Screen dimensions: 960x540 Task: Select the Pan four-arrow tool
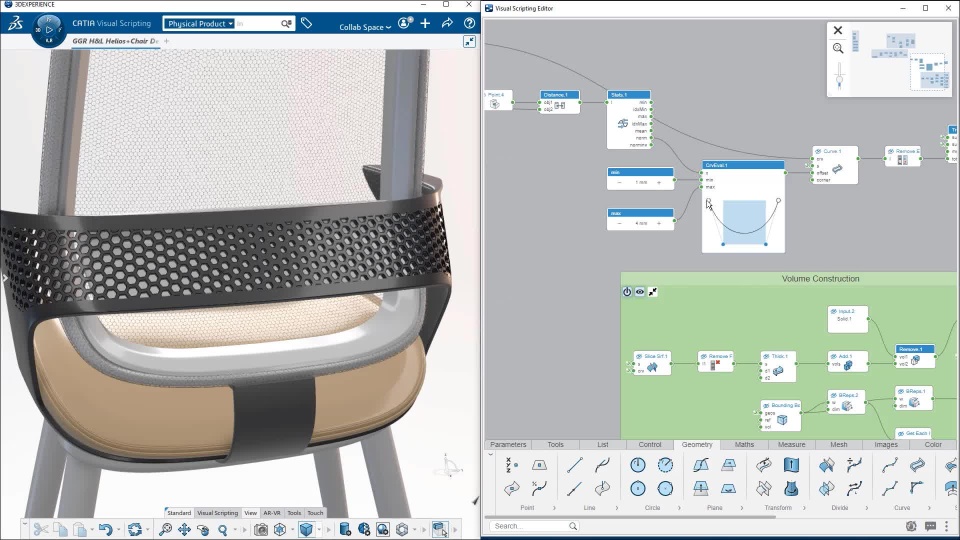[184, 530]
